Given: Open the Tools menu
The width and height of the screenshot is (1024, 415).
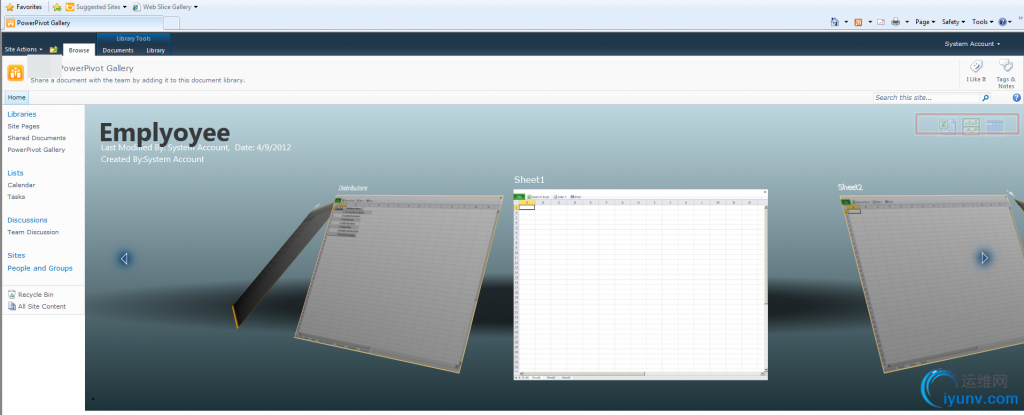Looking at the screenshot, I should [982, 22].
